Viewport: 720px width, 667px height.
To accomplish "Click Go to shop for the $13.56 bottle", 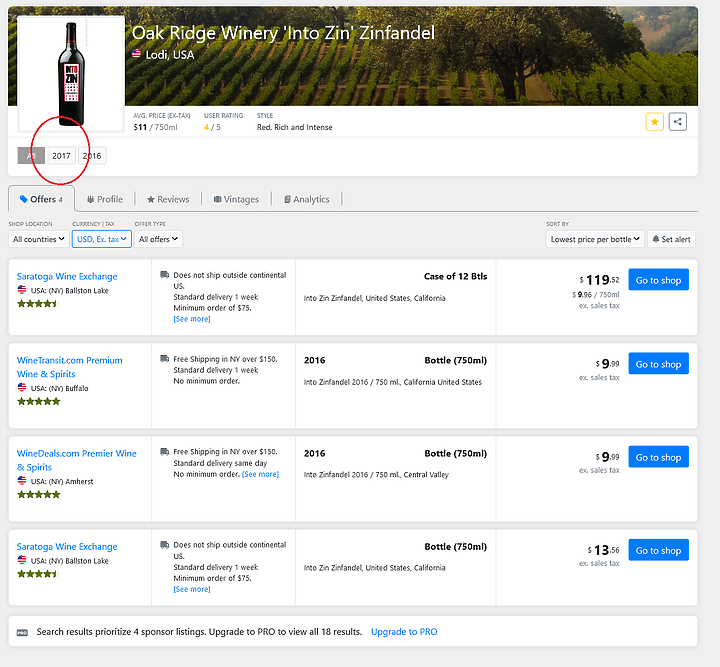I will [658, 550].
